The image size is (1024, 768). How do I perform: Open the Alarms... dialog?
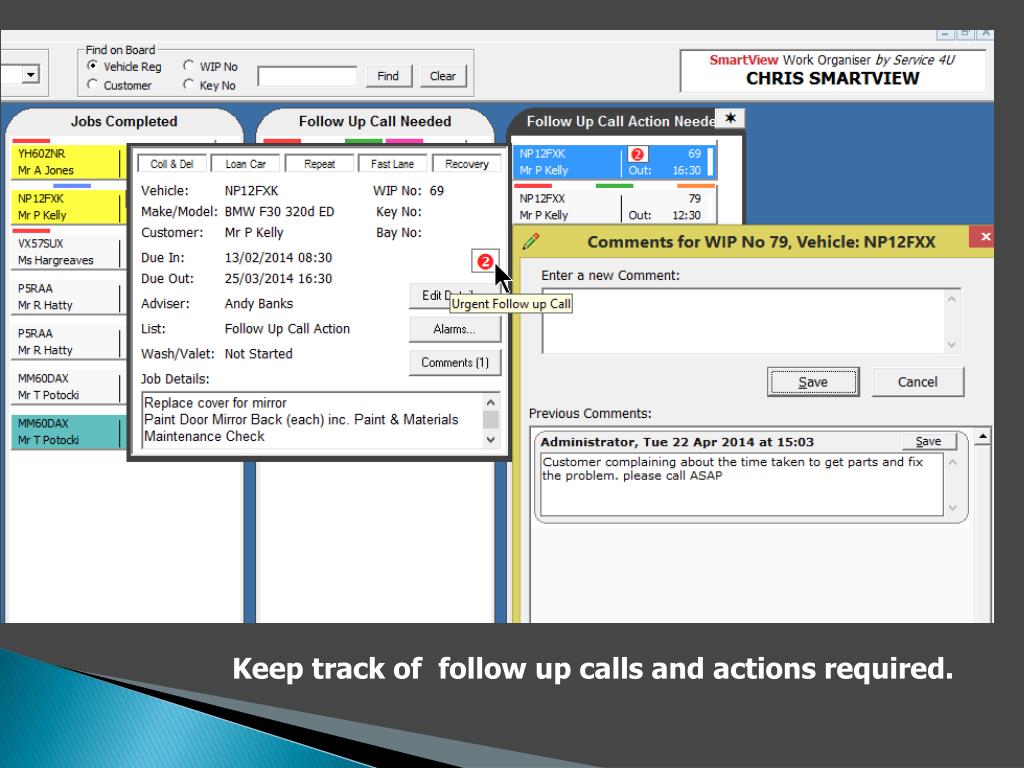click(x=455, y=329)
